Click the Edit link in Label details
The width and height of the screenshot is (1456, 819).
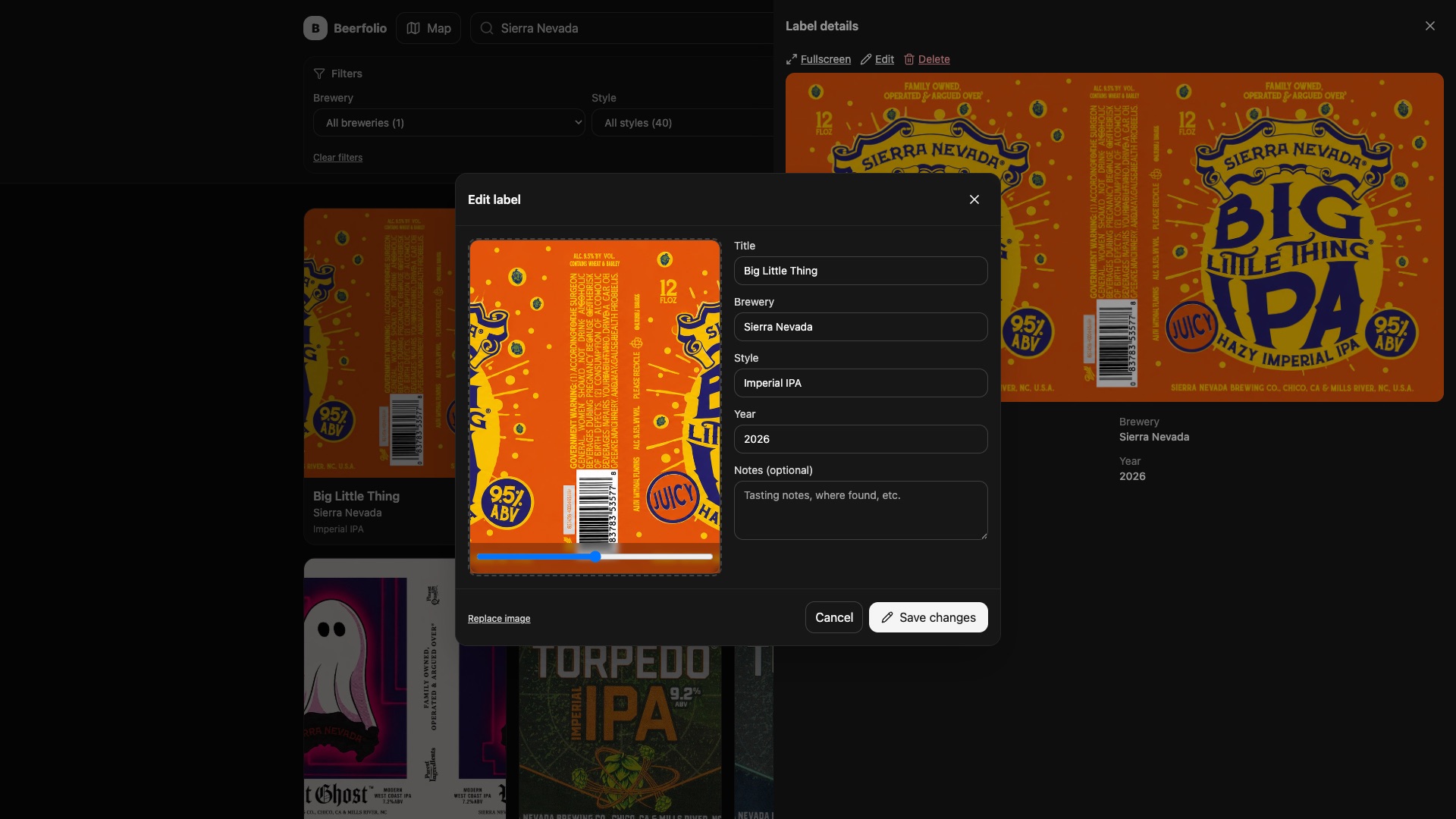(884, 59)
